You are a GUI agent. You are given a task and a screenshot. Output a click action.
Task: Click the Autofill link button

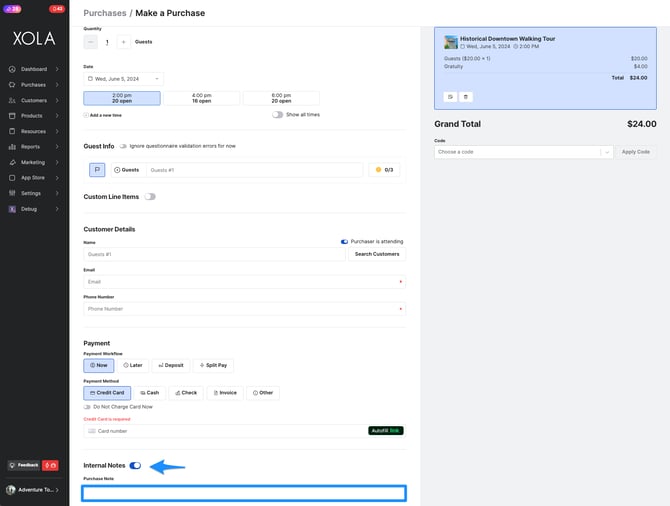(x=386, y=430)
